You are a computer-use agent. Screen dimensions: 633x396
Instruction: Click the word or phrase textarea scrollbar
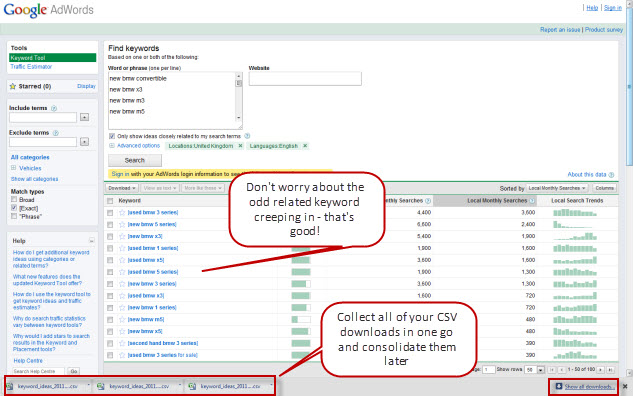click(x=239, y=97)
